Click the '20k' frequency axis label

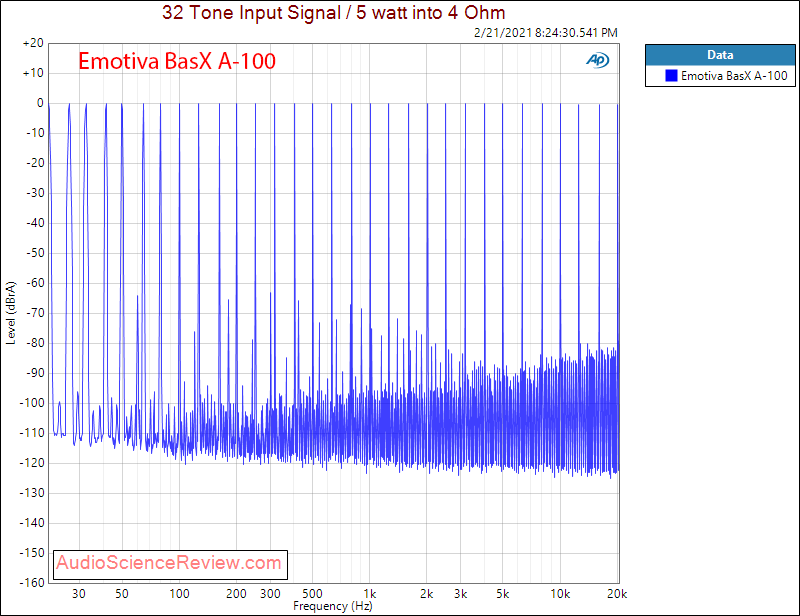click(617, 594)
